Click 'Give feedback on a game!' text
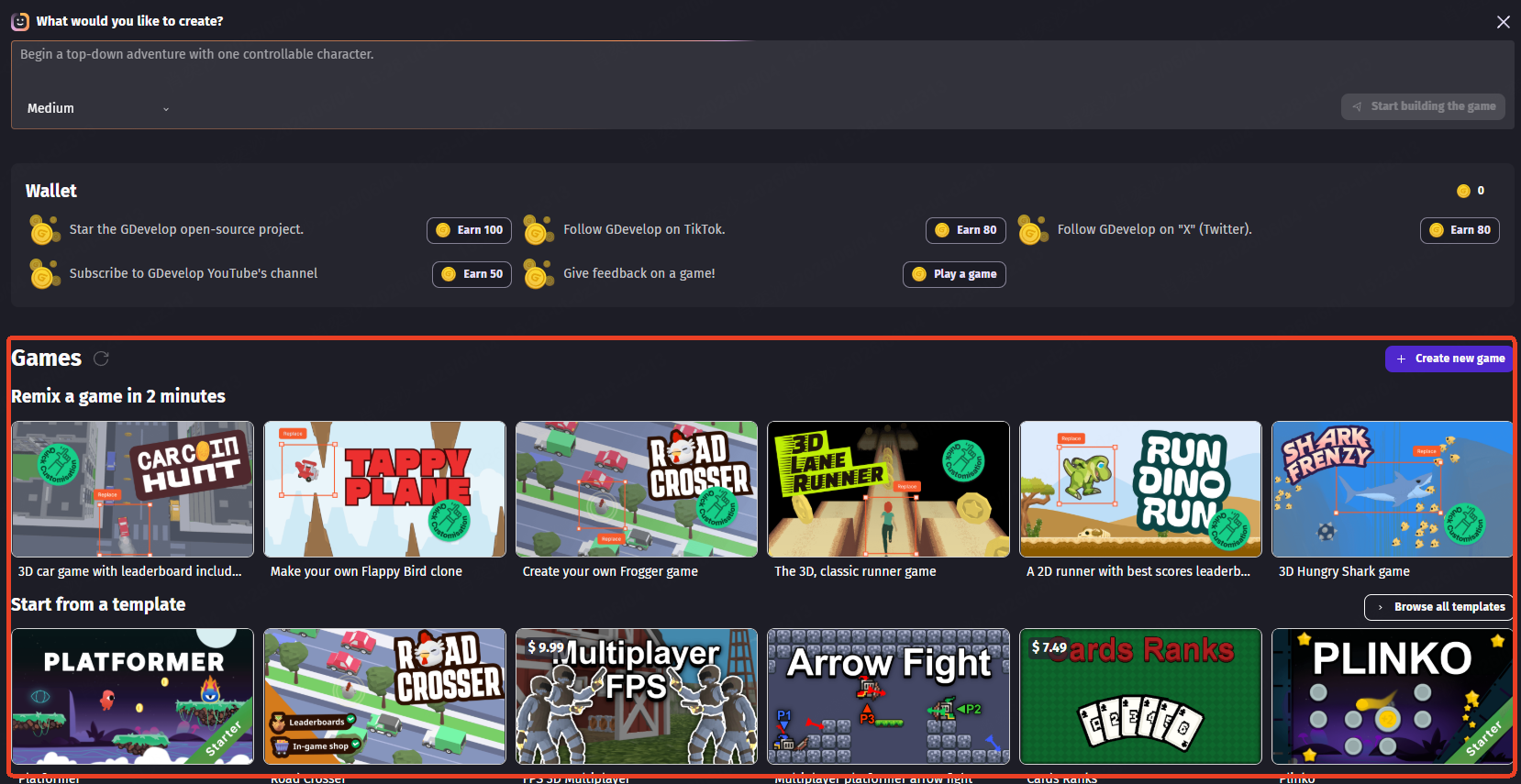 [639, 273]
